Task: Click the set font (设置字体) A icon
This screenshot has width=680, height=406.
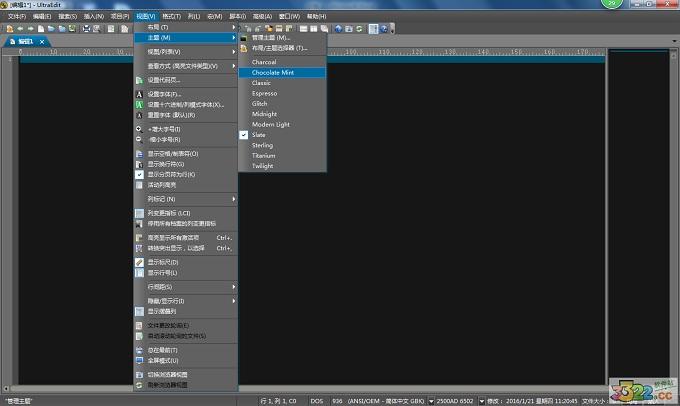Action: (139, 94)
